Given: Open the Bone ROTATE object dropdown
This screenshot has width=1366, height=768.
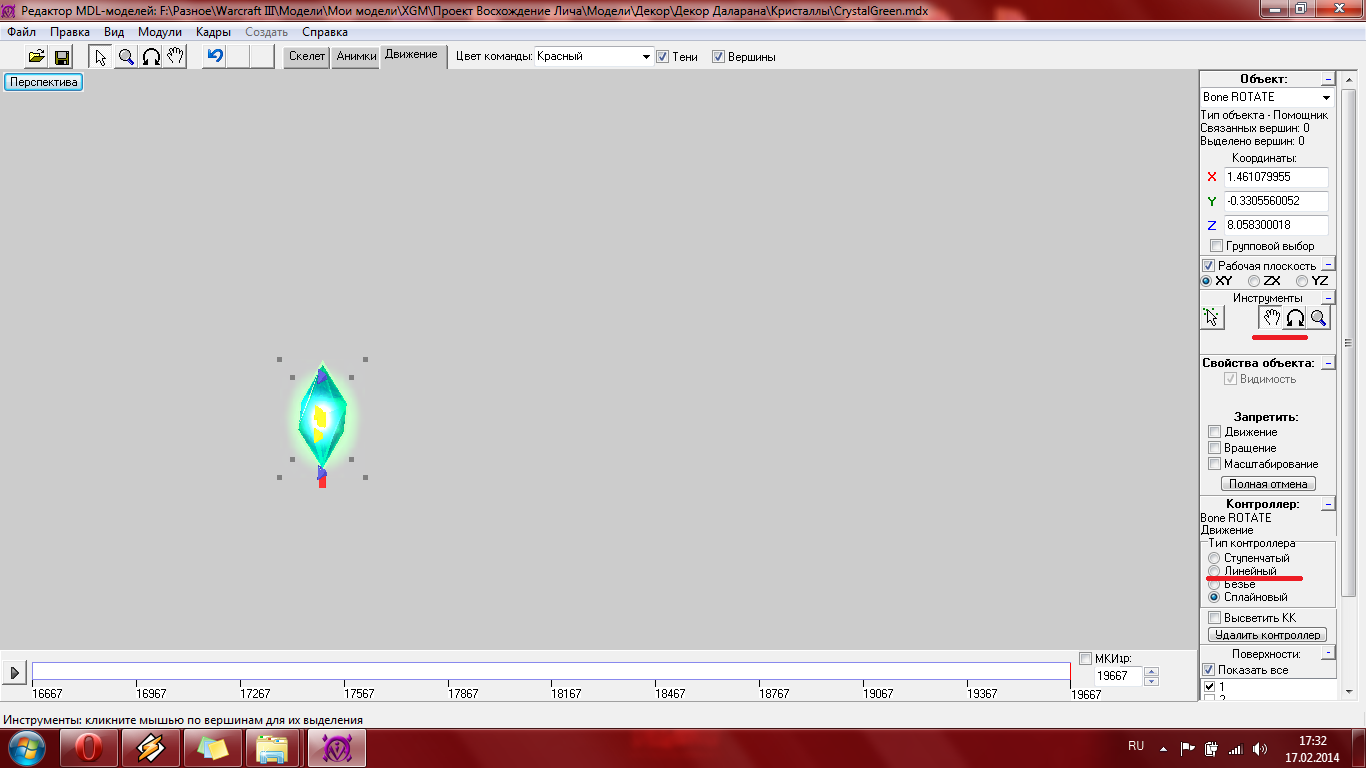Looking at the screenshot, I should [x=1267, y=97].
